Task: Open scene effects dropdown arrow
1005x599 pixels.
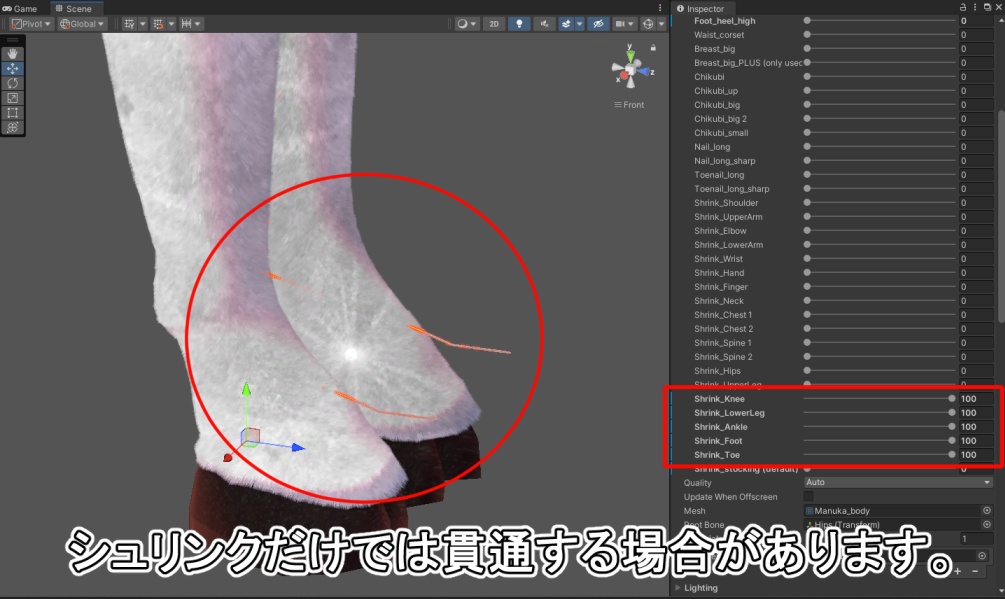Action: click(579, 24)
